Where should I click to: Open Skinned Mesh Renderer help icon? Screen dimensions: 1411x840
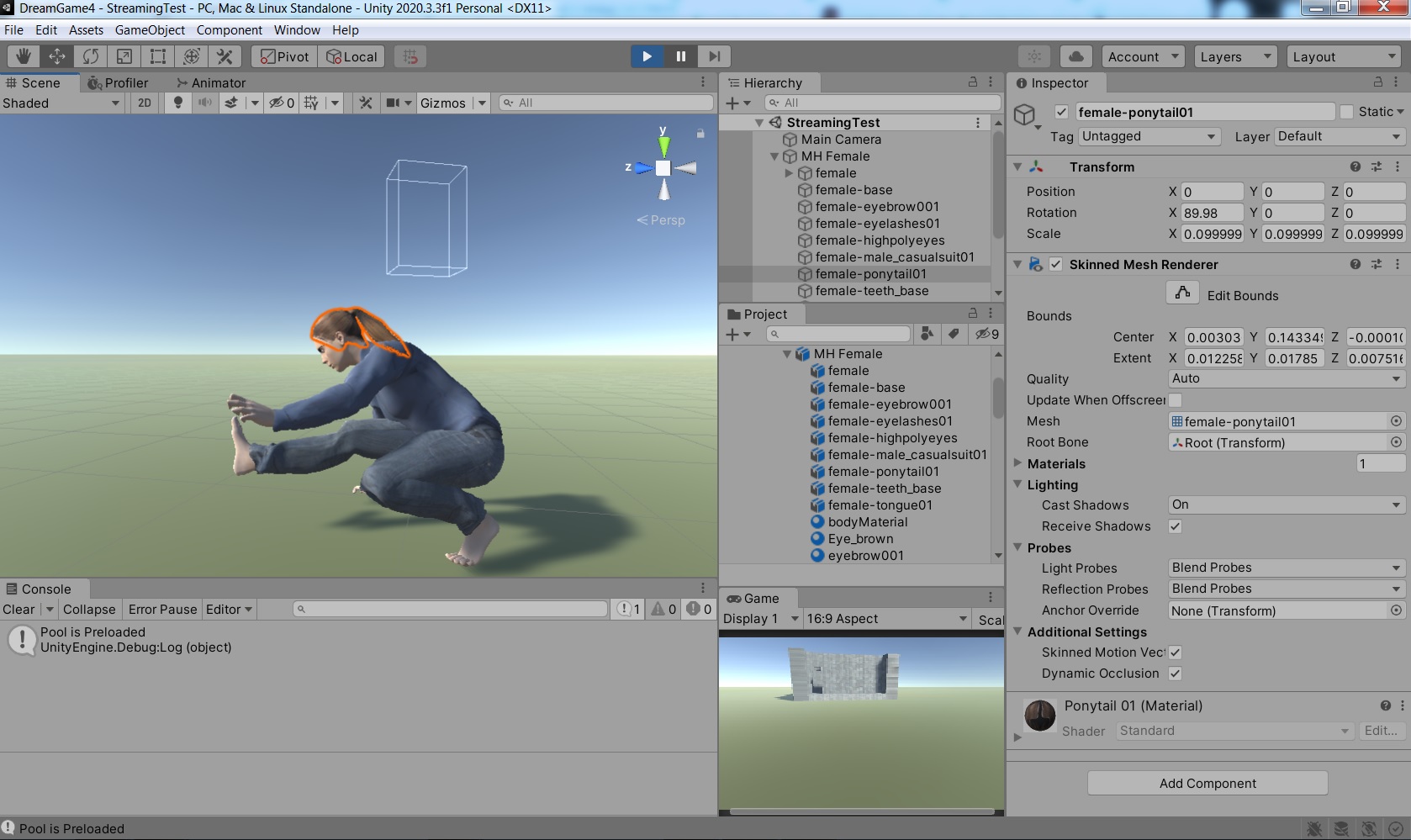click(x=1356, y=264)
